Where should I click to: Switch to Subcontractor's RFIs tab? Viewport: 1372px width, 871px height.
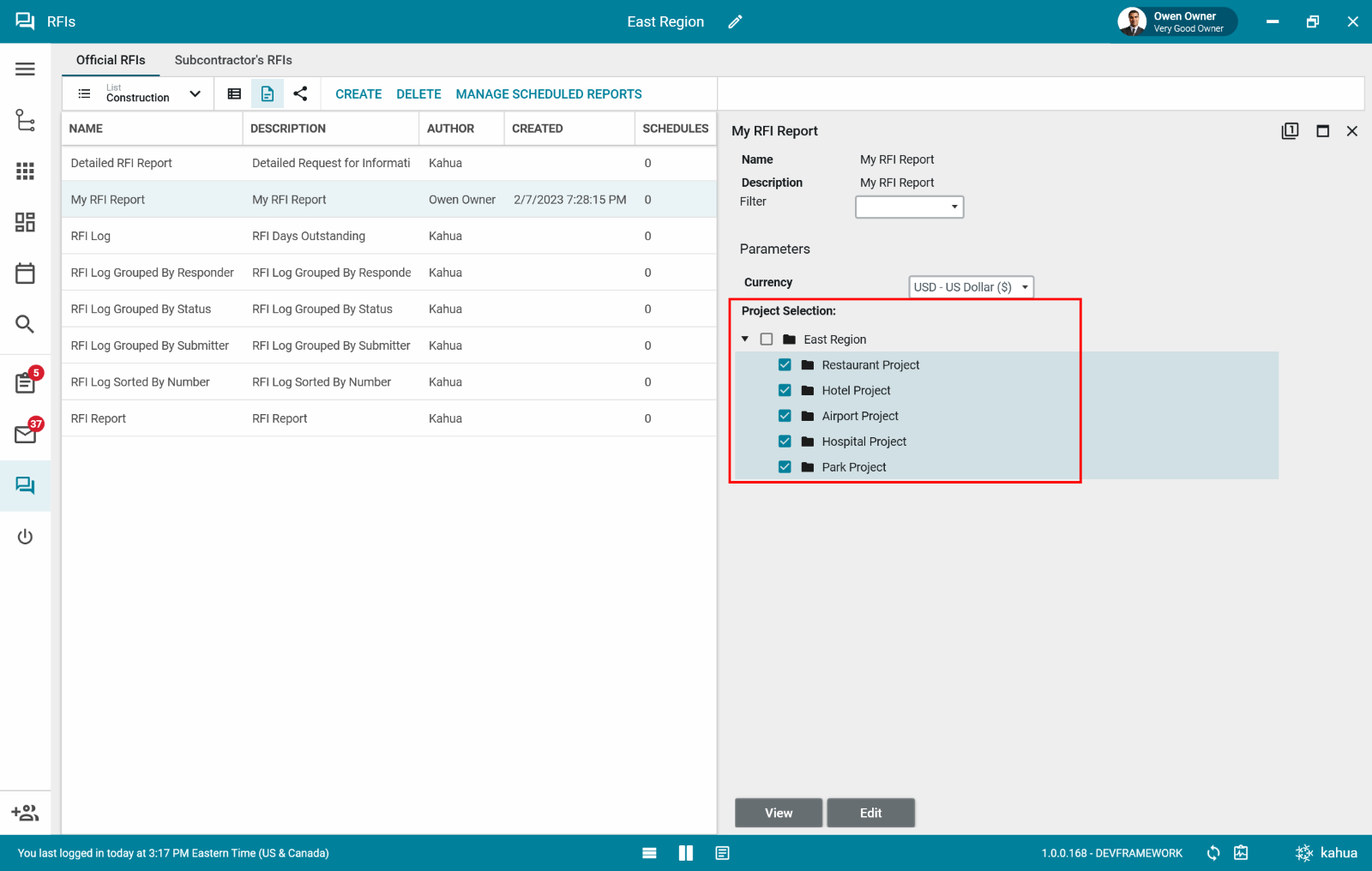click(233, 60)
